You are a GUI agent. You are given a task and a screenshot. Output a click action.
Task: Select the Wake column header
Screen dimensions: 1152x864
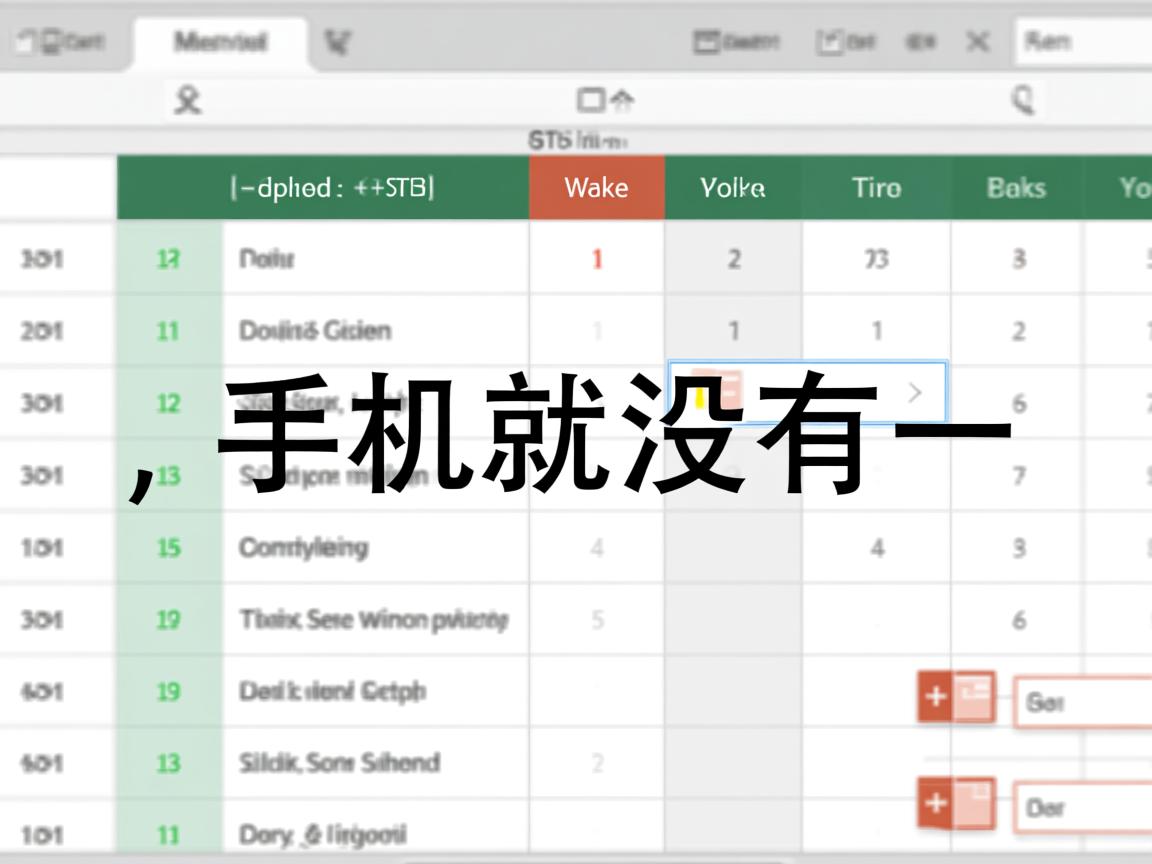pyautogui.click(x=596, y=188)
